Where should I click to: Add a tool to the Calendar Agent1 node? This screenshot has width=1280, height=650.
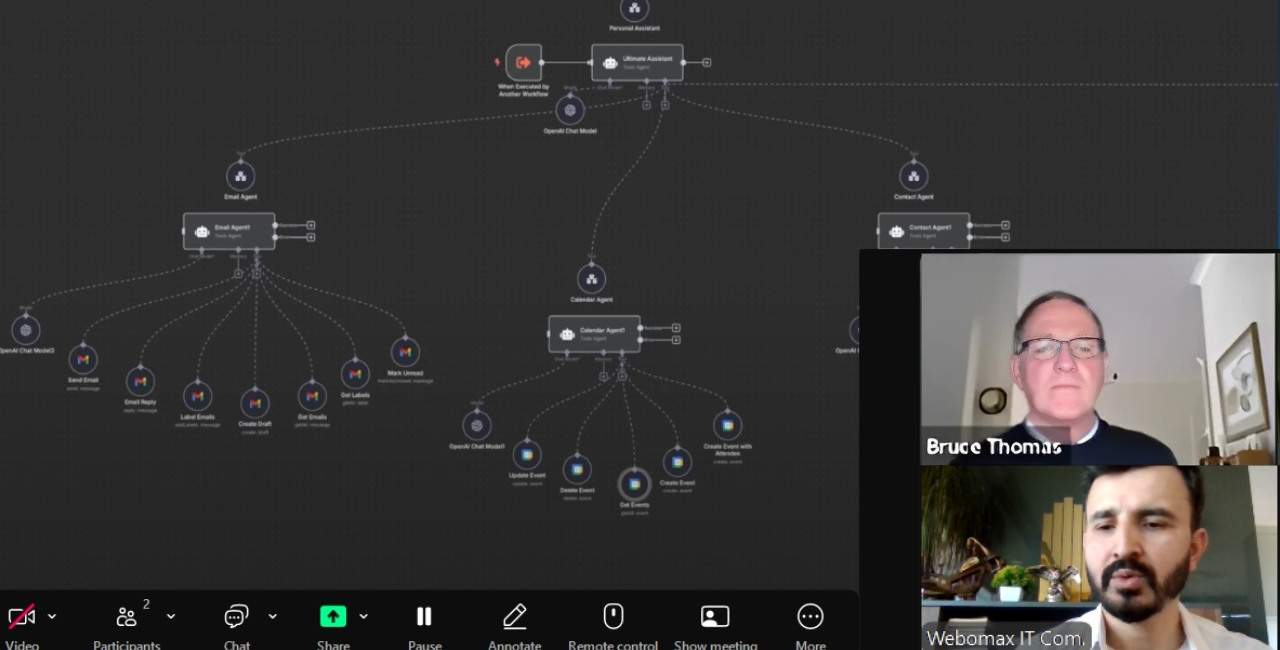click(622, 376)
